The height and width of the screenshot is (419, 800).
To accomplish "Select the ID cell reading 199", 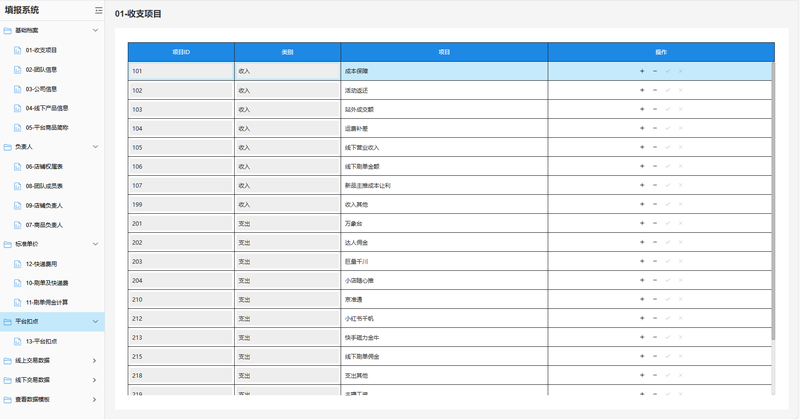I will click(181, 204).
